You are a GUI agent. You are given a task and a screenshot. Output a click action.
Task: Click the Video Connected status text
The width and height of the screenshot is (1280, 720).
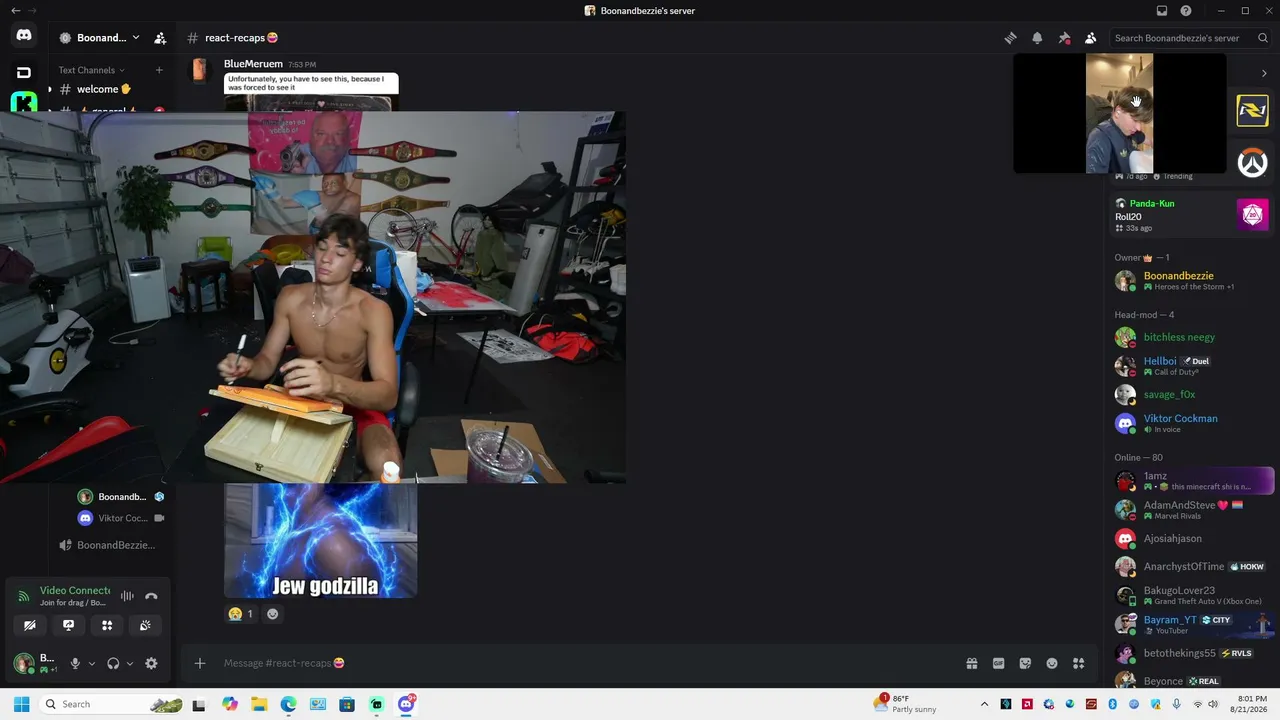pyautogui.click(x=75, y=591)
